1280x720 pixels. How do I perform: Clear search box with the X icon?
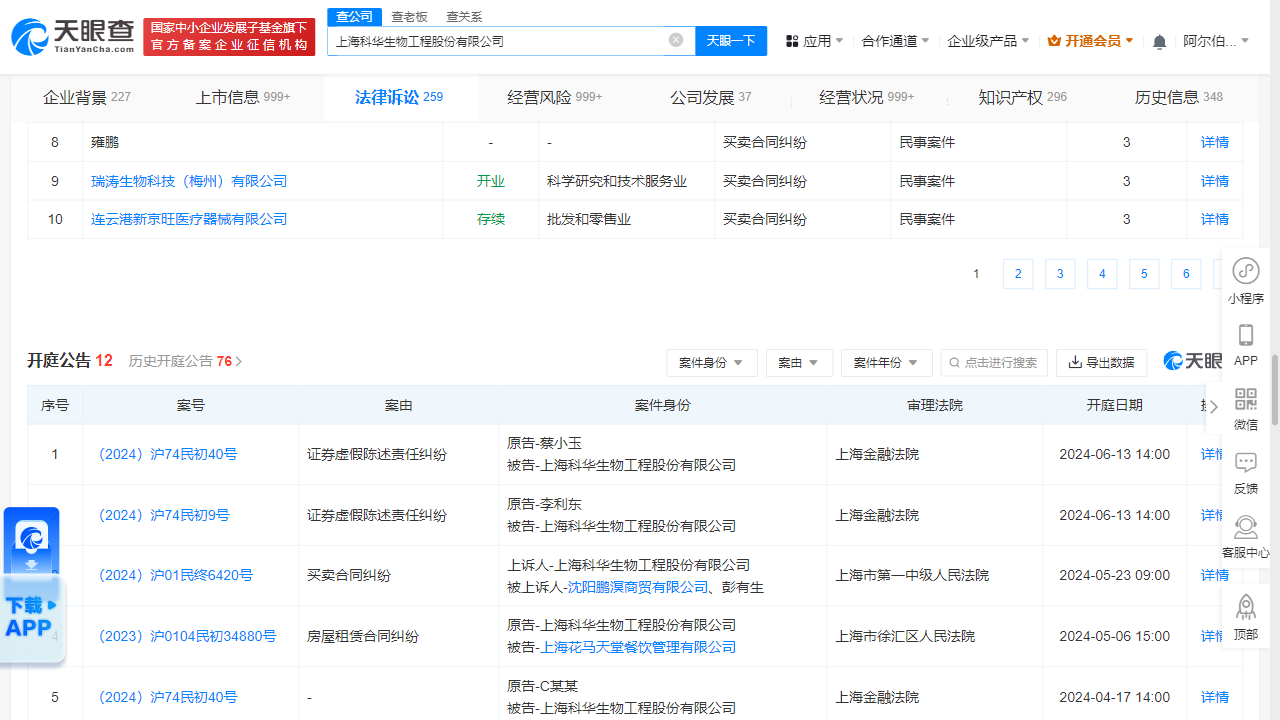(x=675, y=40)
